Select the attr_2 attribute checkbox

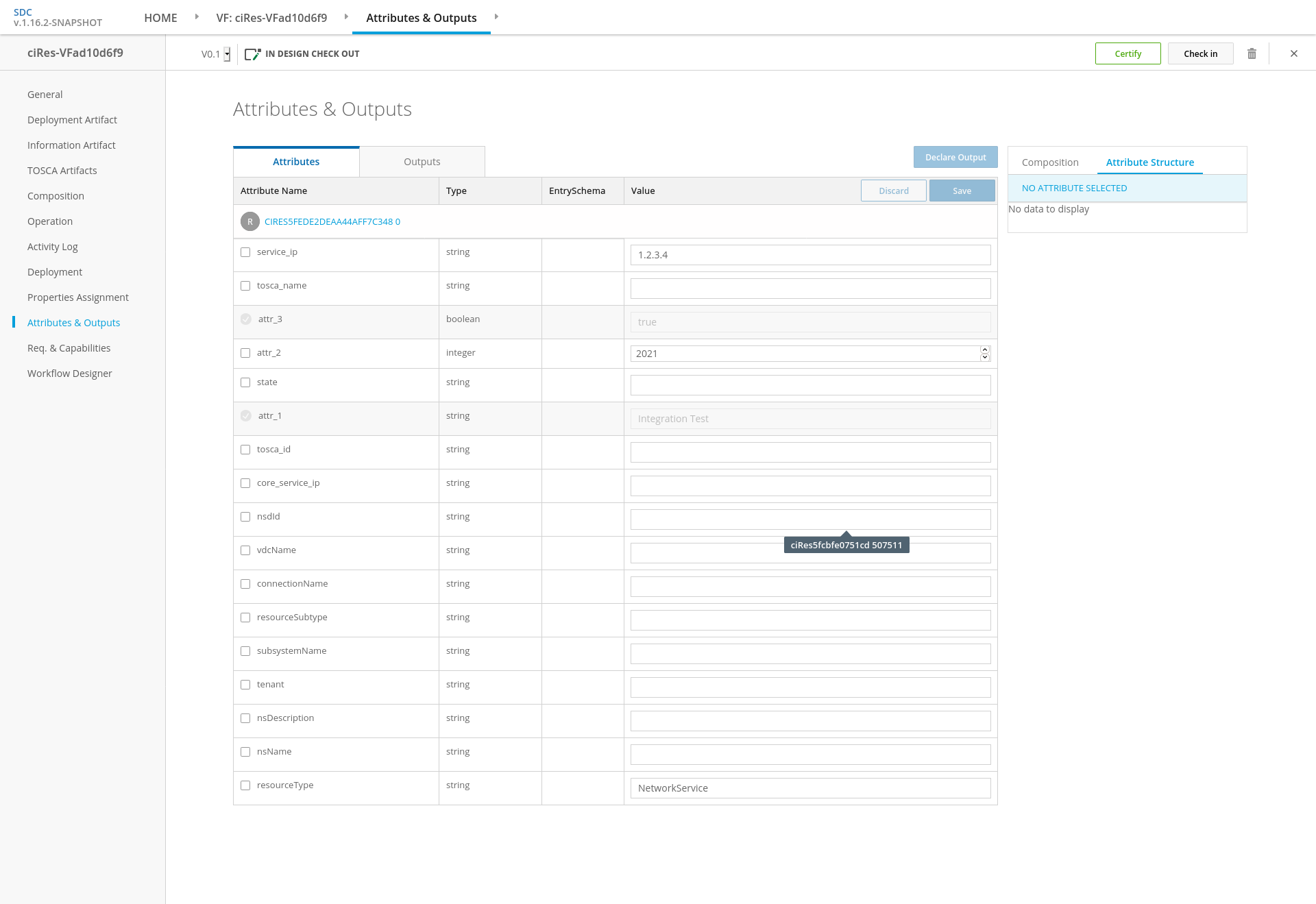tap(245, 353)
